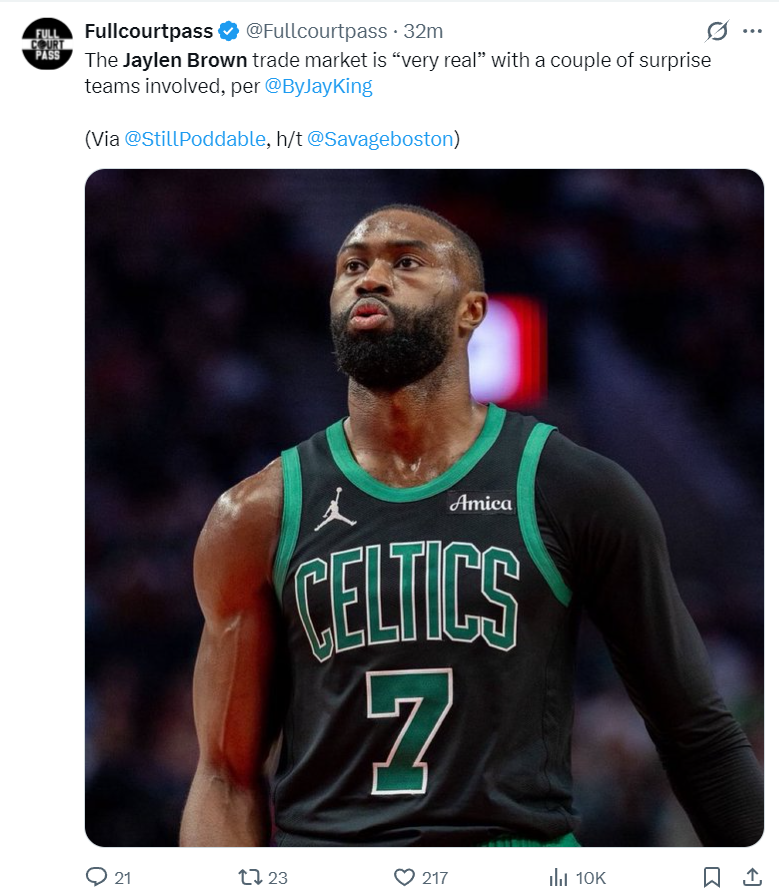This screenshot has height=895, width=779.
Task: Click the tweet text about trade market
Action: pos(398,73)
